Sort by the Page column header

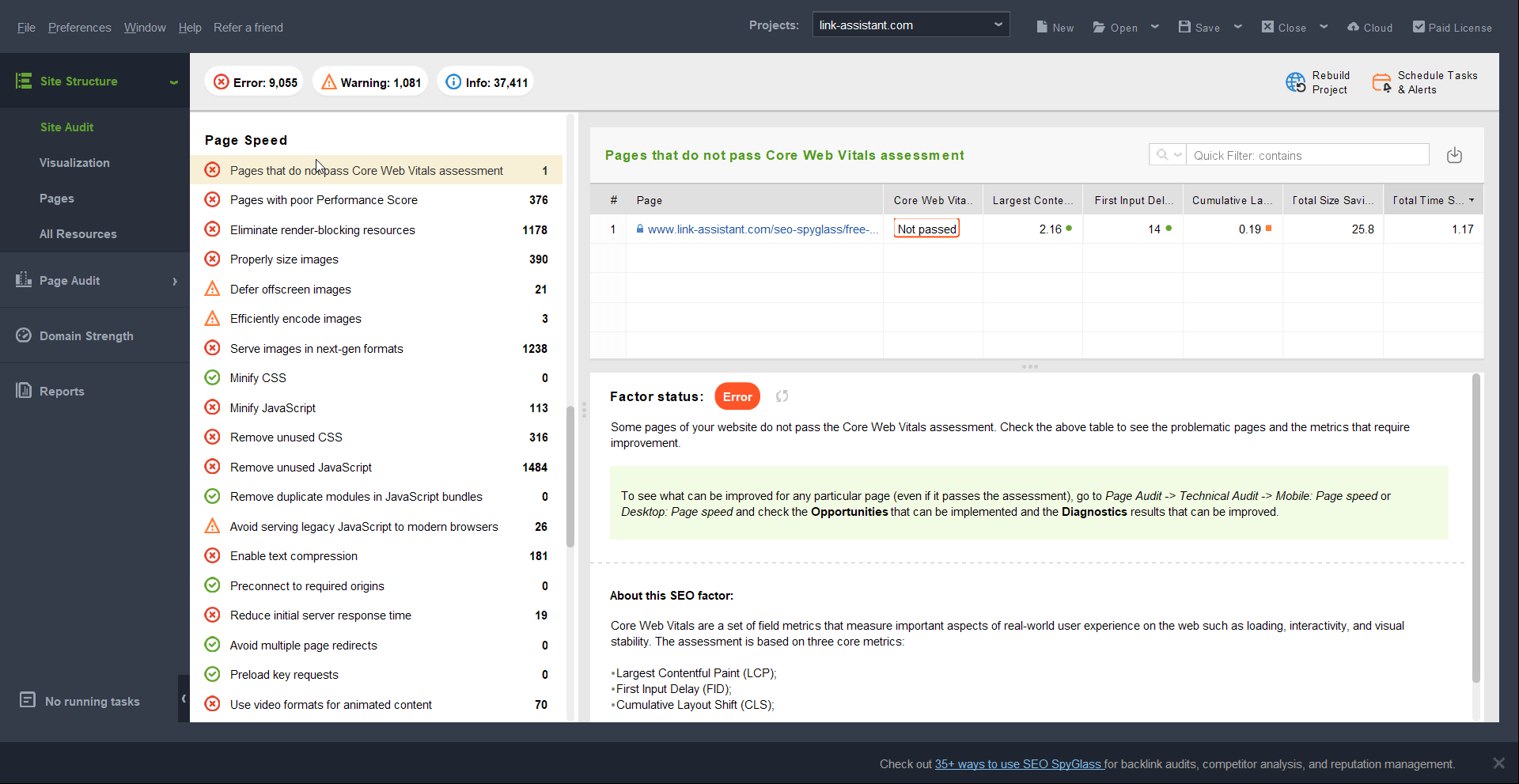point(755,200)
